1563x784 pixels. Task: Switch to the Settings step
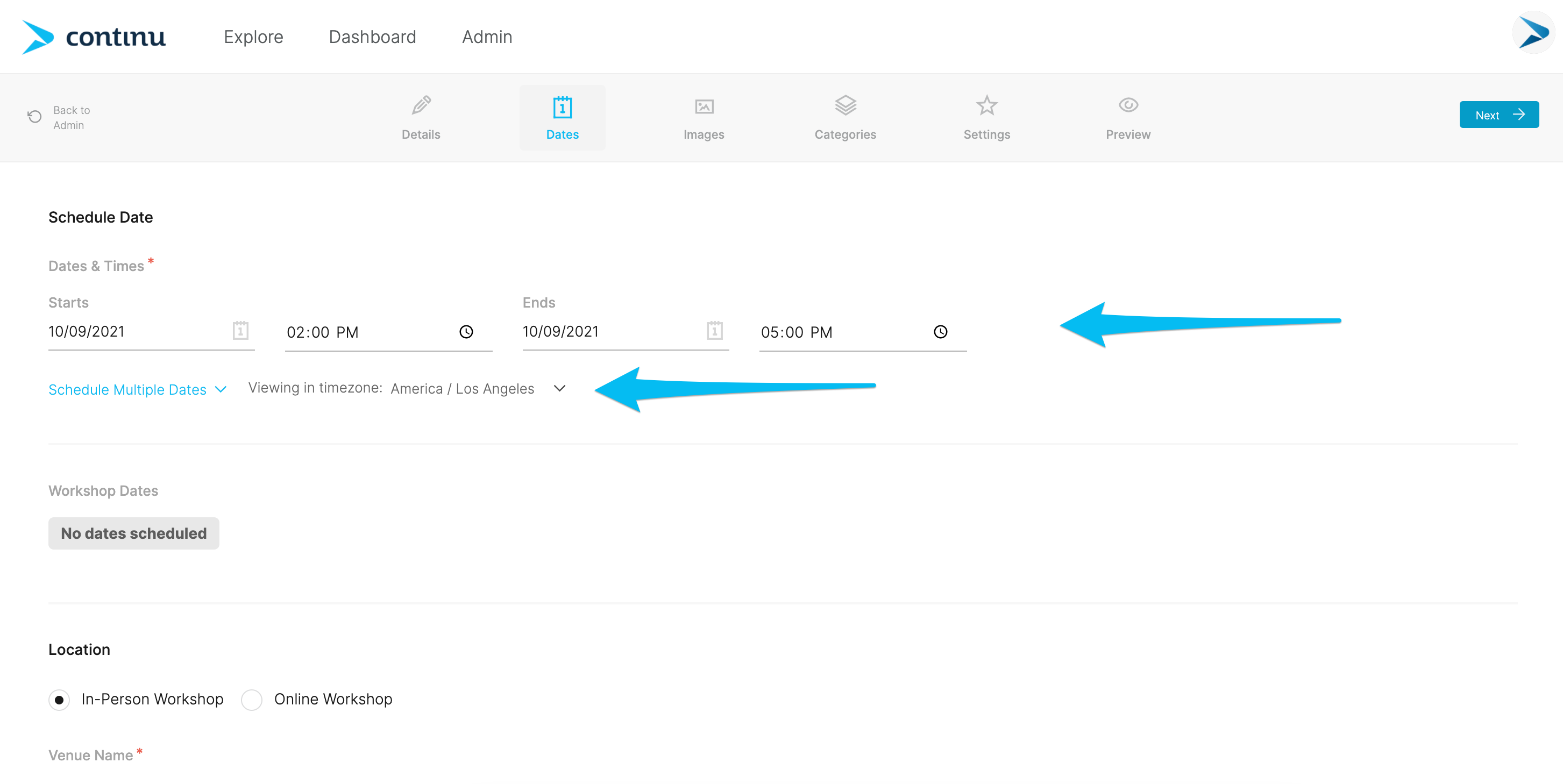tap(986, 118)
